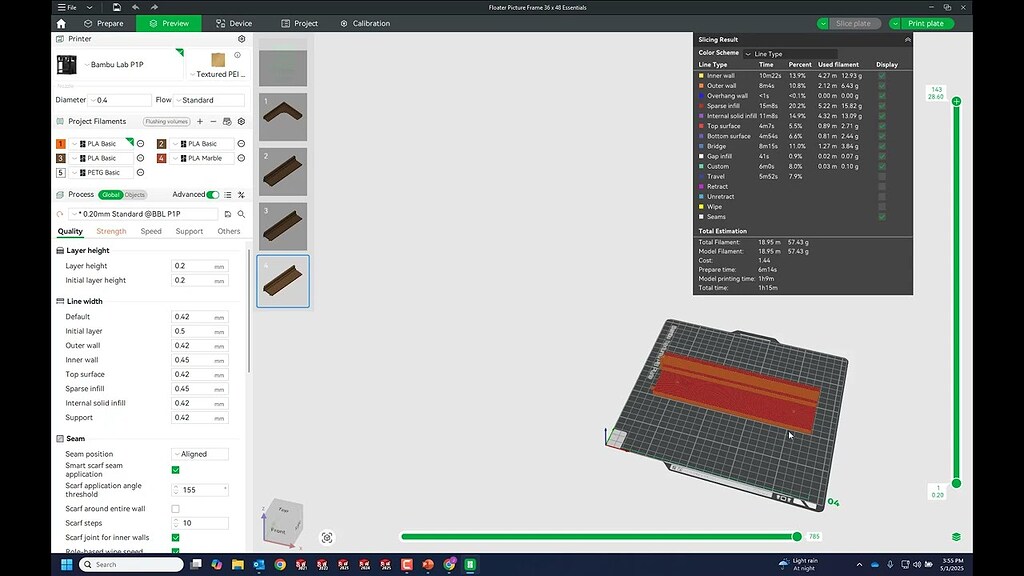Open the Print plate arrow dropdown
Image resolution: width=1024 pixels, height=576 pixels.
point(895,24)
